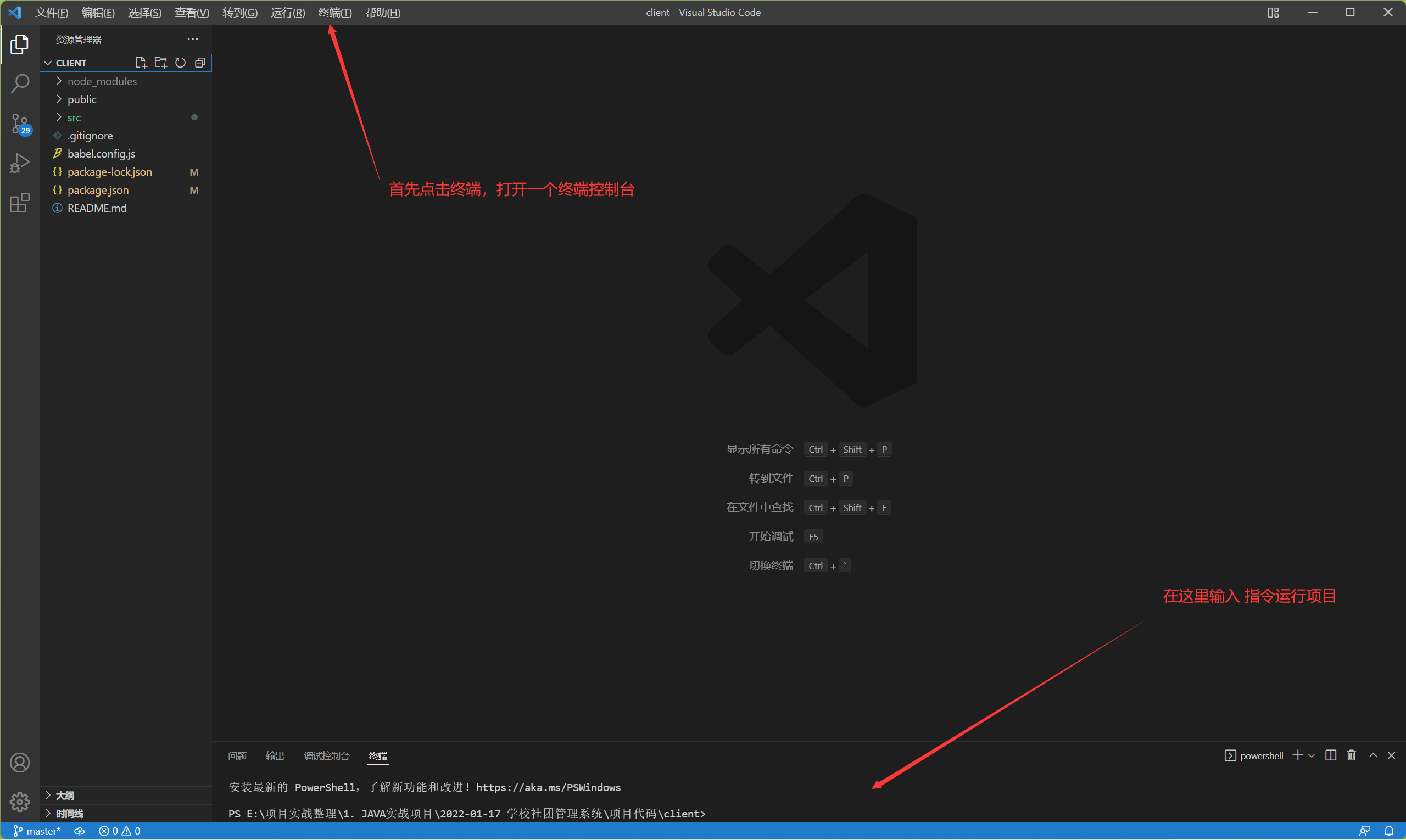Click New File icon in CLIENT header
Viewport: 1406px width, 840px height.
coord(141,63)
